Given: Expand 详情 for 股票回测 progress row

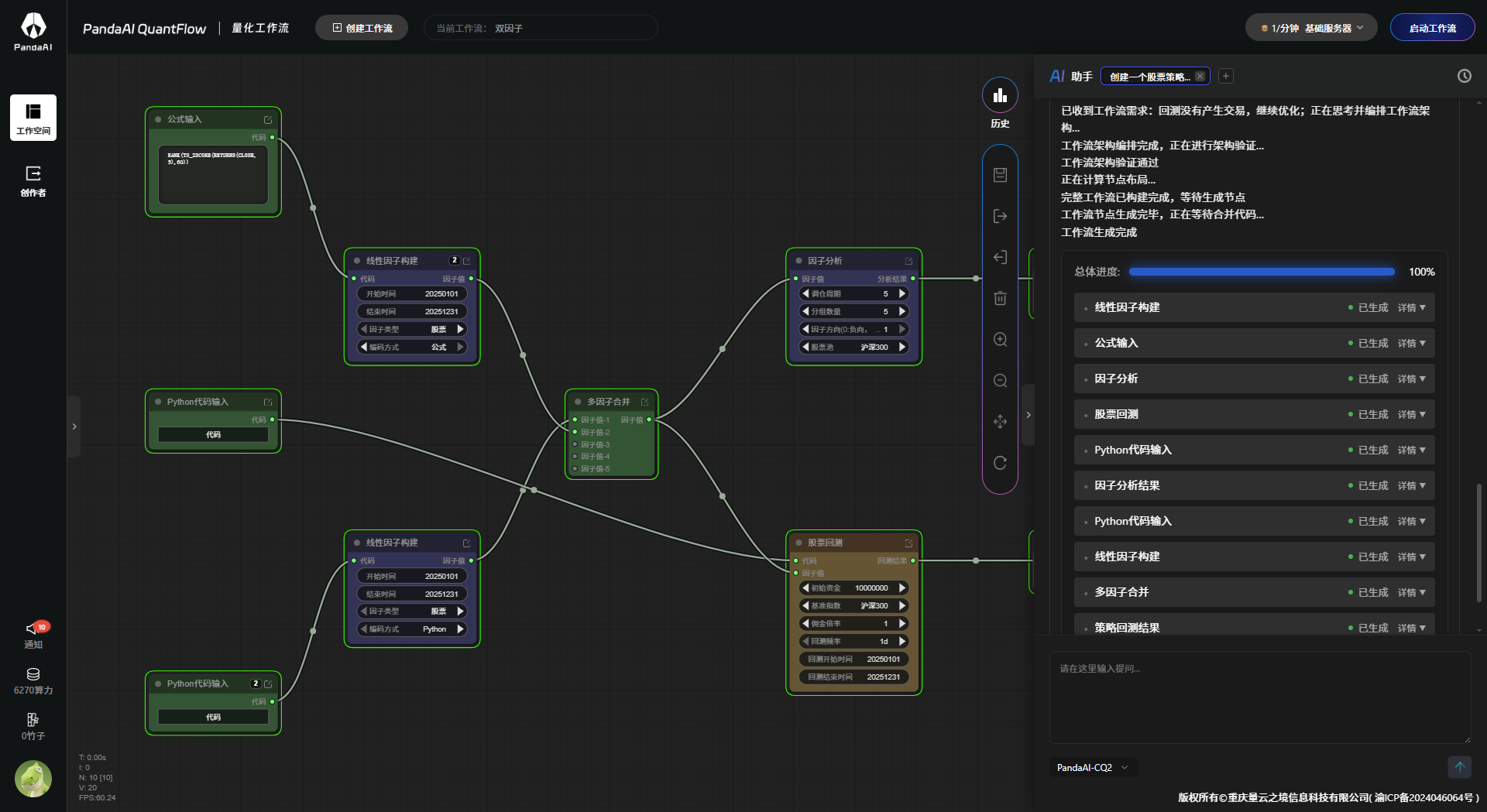Looking at the screenshot, I should pyautogui.click(x=1411, y=414).
